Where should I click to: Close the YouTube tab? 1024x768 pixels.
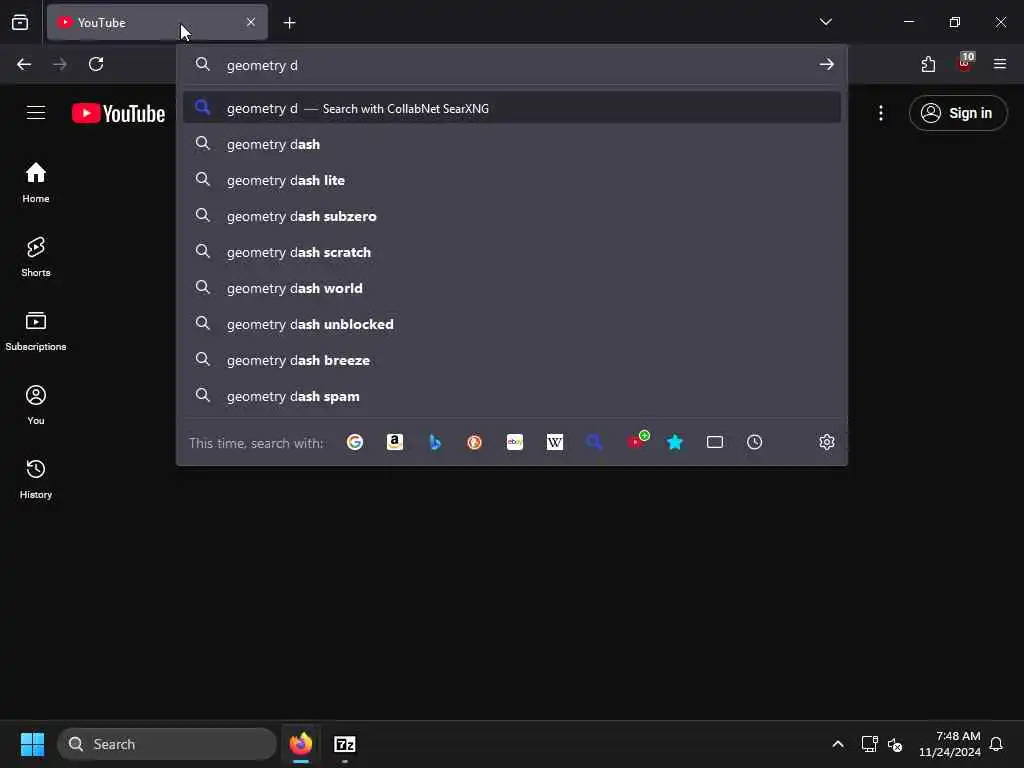click(x=251, y=22)
